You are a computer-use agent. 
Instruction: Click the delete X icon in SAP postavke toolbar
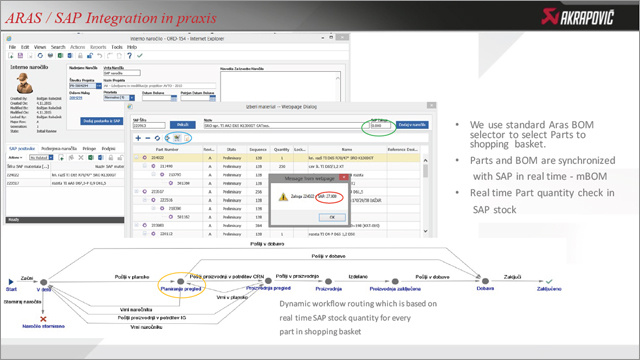click(81, 158)
